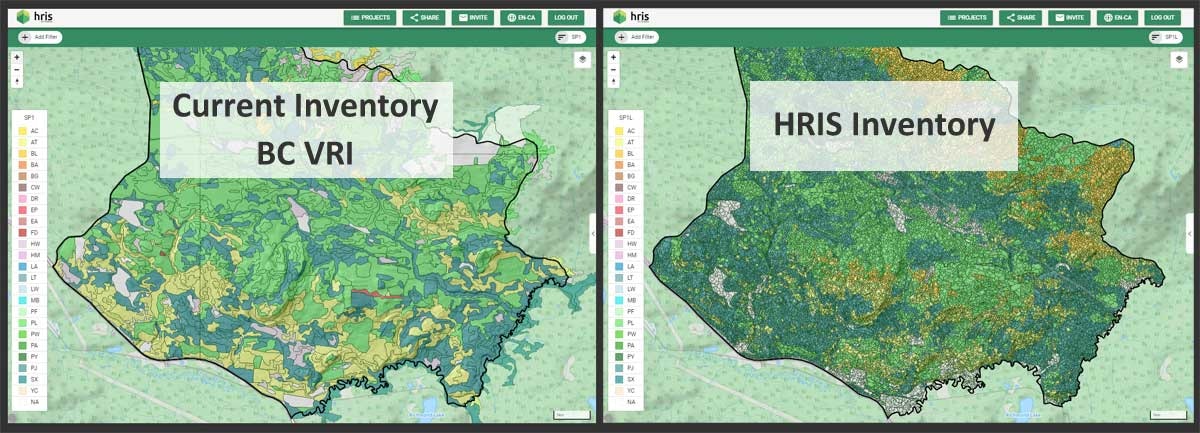
Task: Click Share button in the right window
Action: click(1020, 17)
